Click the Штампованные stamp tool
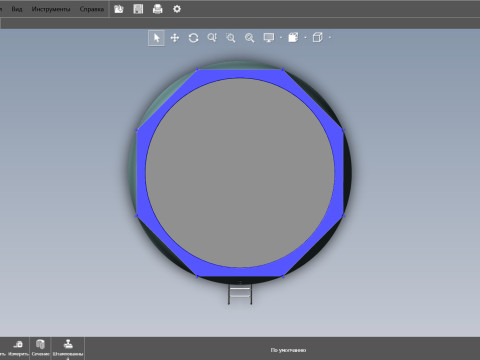 (x=68, y=348)
